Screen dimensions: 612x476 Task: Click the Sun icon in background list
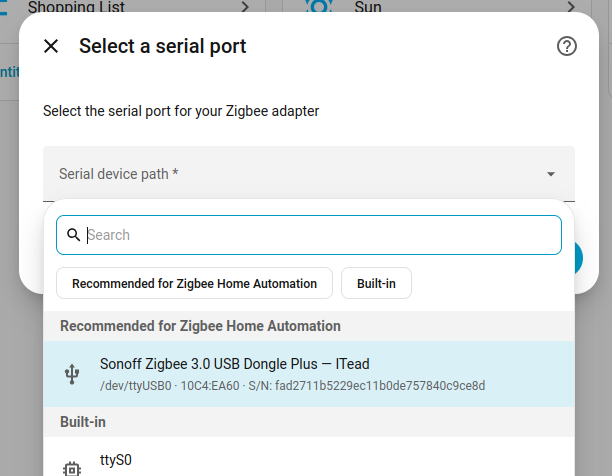pyautogui.click(x=319, y=6)
